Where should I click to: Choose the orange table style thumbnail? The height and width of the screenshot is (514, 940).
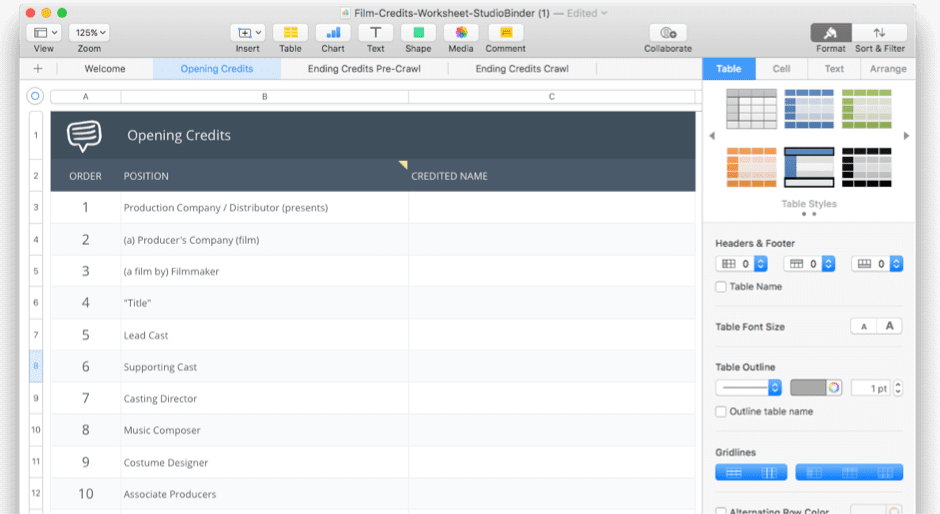point(751,167)
